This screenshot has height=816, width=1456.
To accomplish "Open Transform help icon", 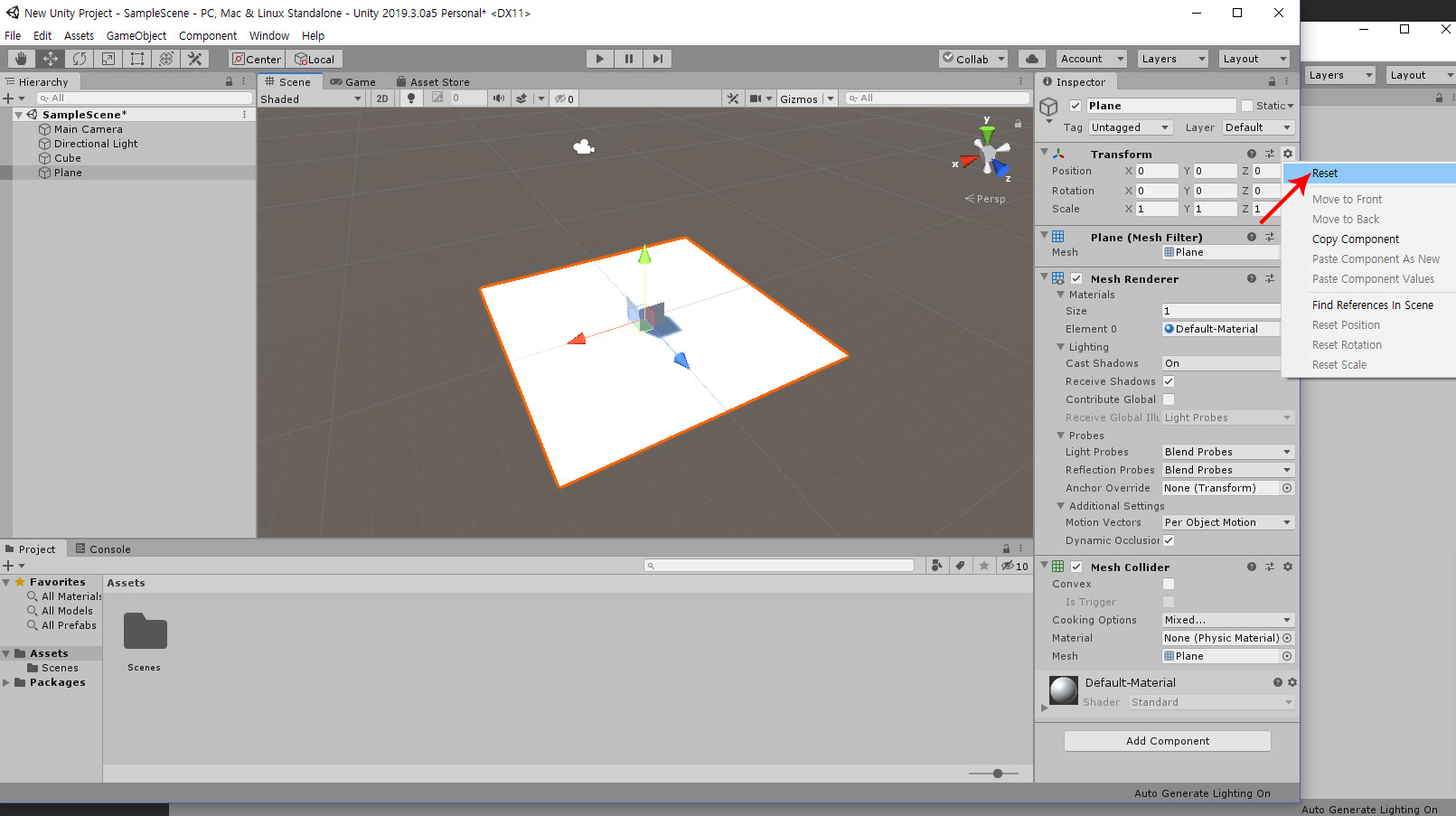I will point(1252,154).
